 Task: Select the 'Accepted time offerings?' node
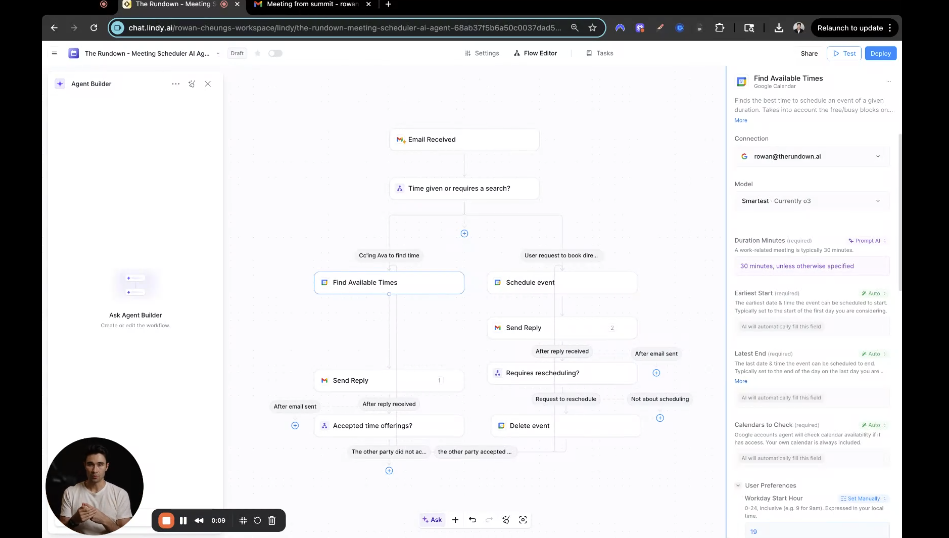coord(389,426)
